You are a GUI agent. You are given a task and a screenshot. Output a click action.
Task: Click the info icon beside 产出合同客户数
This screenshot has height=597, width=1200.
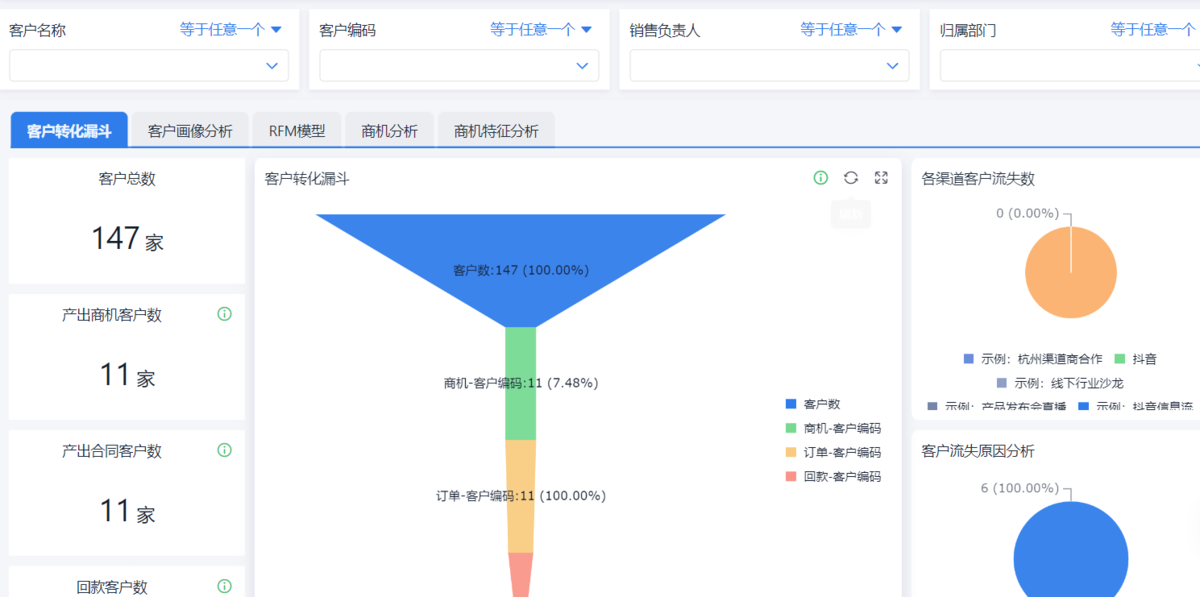tap(224, 450)
